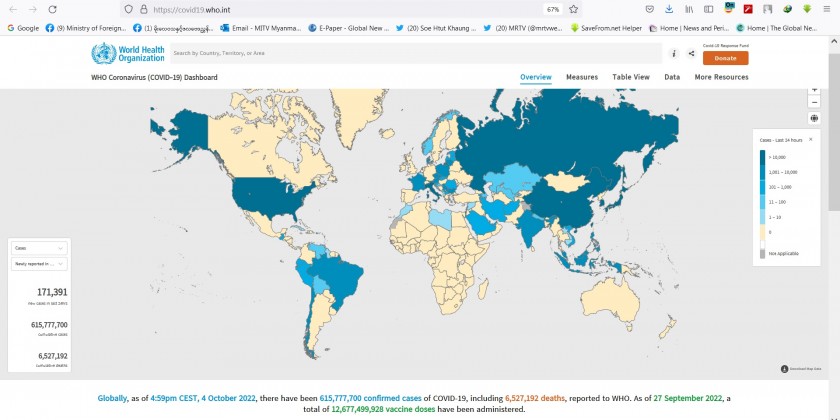Click the search by country input field
Viewport: 840px width, 420px height.
click(415, 53)
